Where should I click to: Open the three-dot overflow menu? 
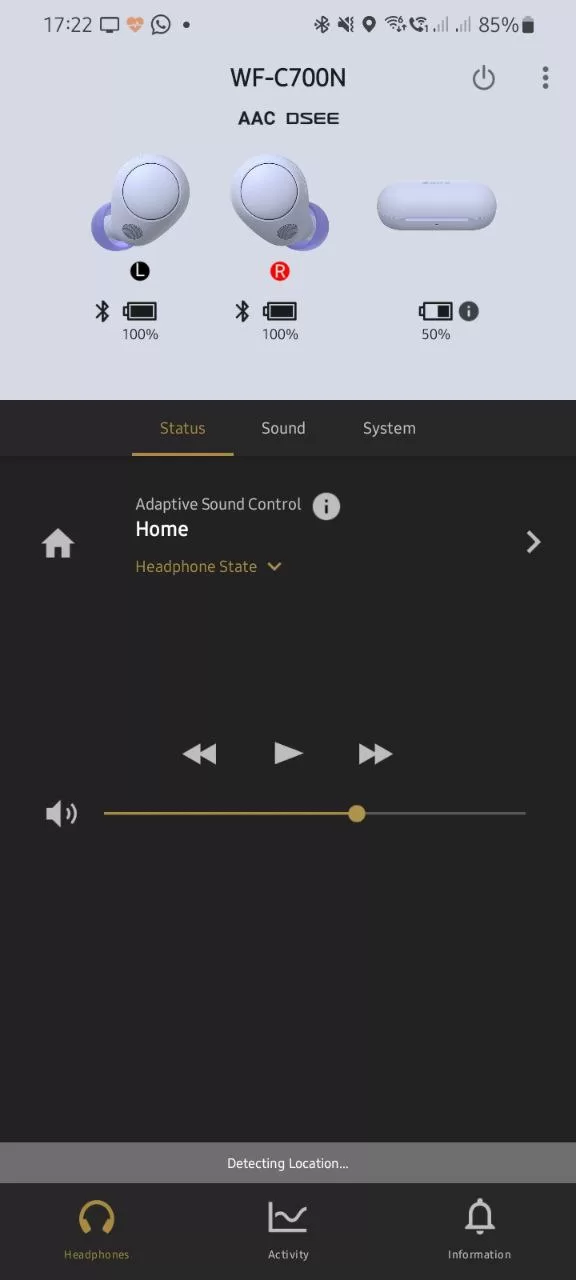[x=545, y=78]
